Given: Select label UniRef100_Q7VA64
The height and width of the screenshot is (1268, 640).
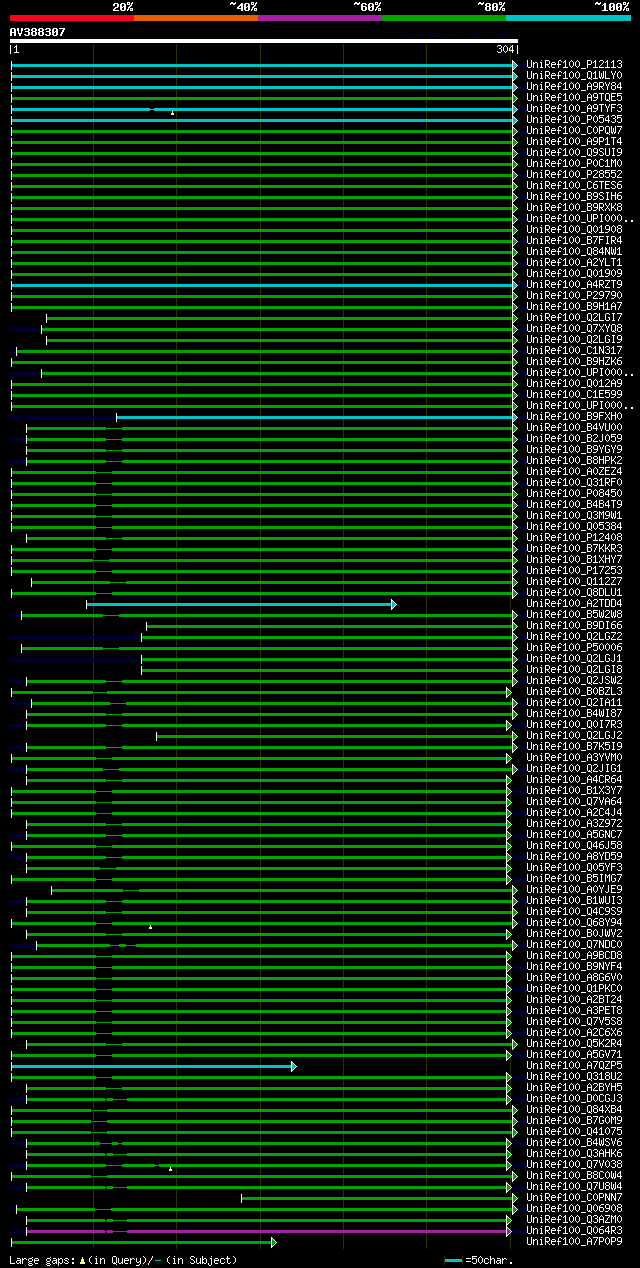Looking at the screenshot, I should coord(574,801).
